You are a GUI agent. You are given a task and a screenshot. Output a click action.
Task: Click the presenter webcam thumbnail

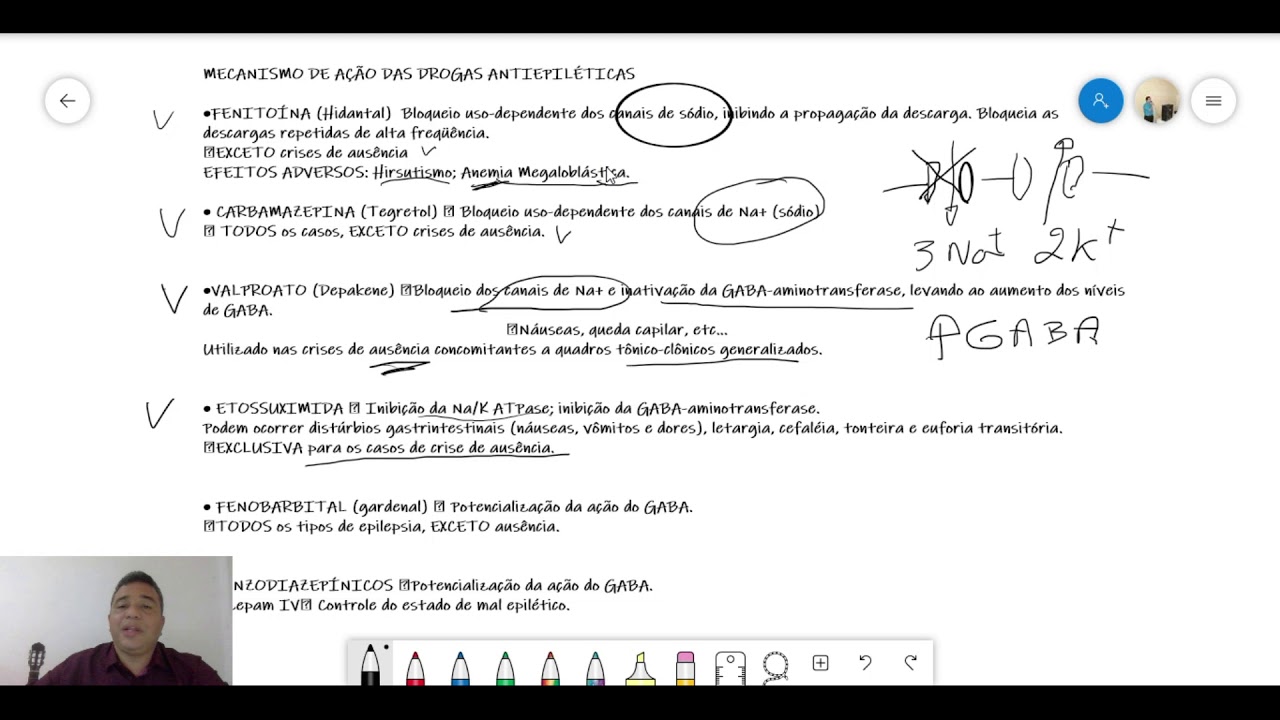(x=116, y=621)
